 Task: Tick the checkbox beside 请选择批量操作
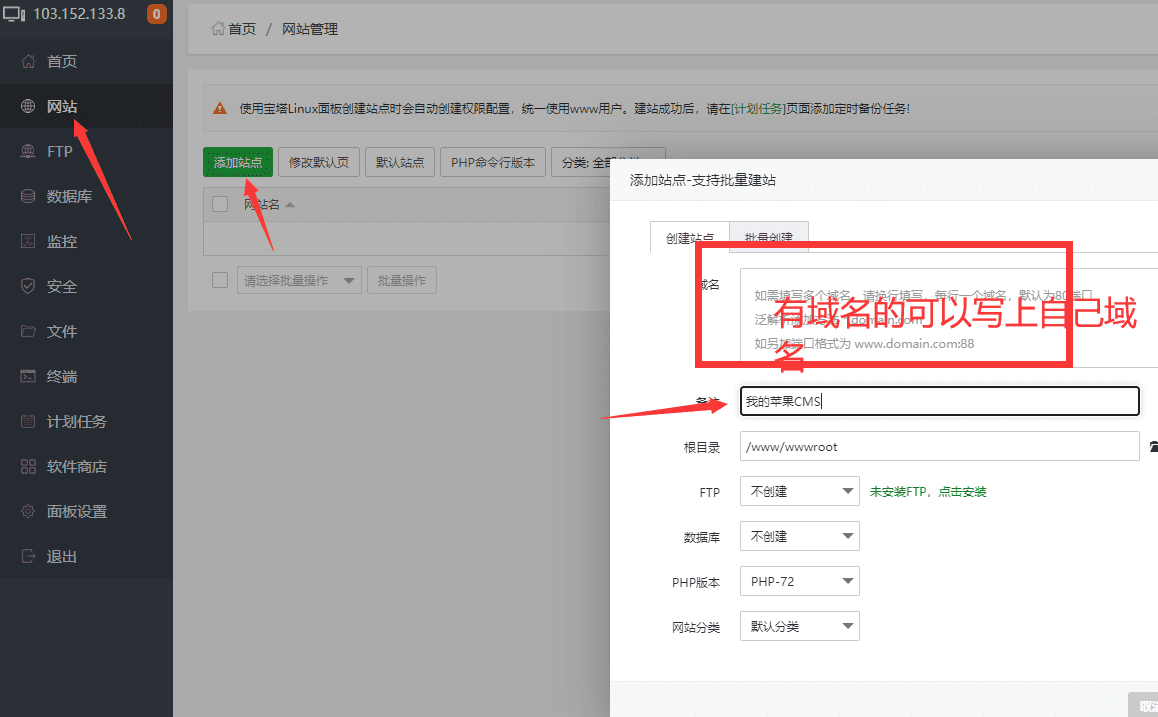coord(220,280)
